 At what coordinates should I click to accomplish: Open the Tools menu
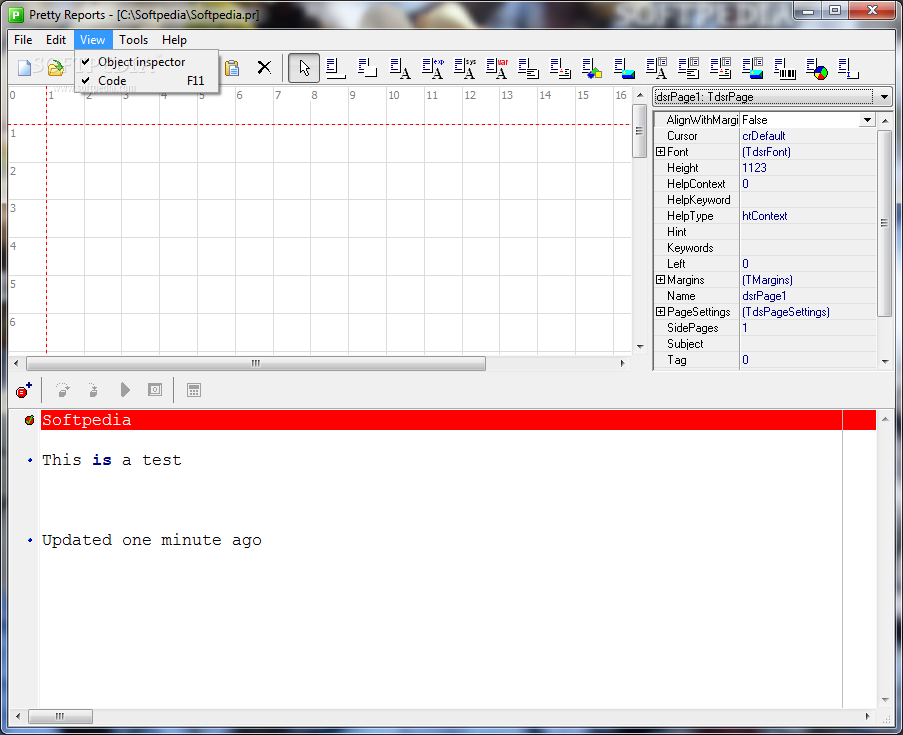coord(134,40)
